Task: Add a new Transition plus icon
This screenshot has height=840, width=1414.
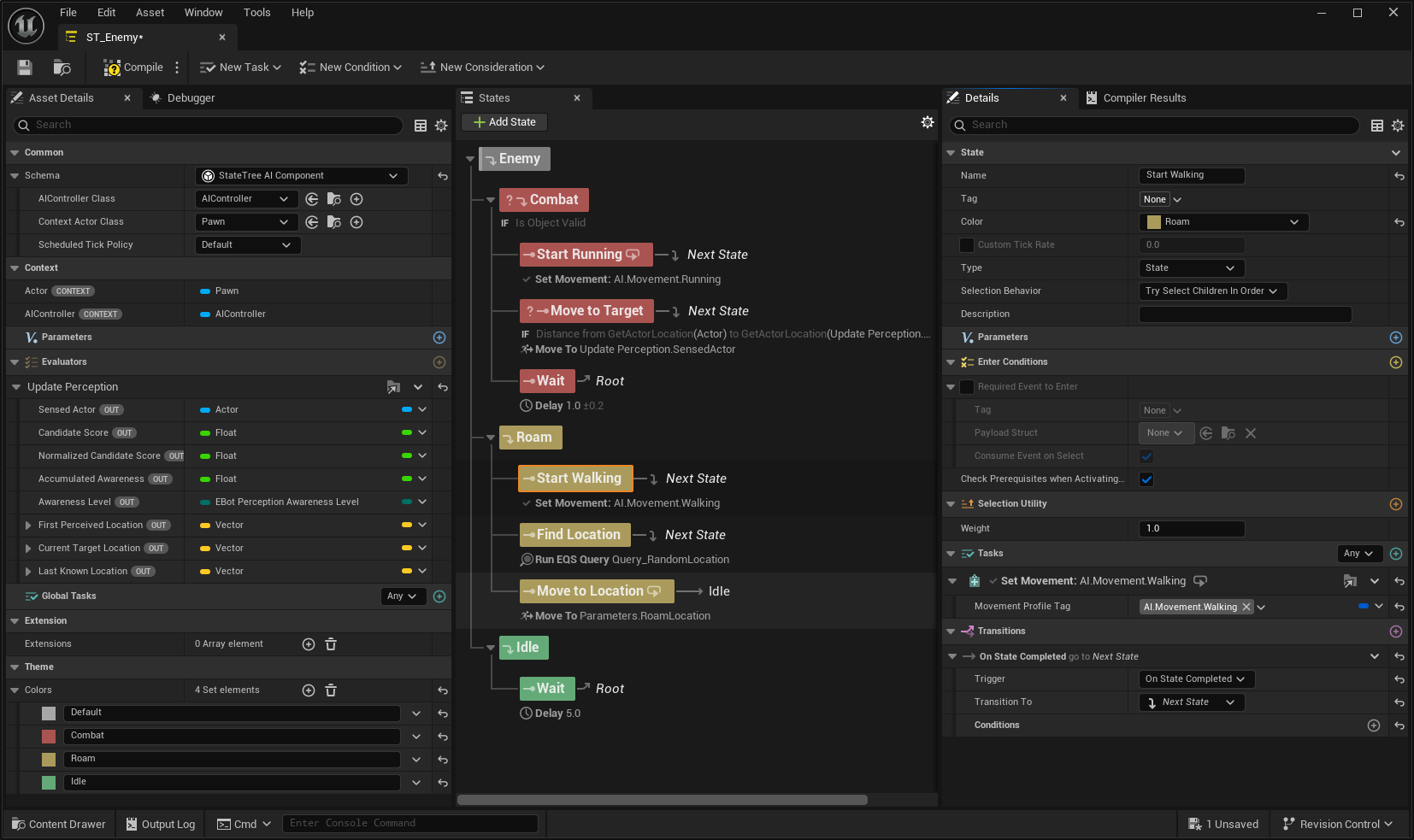Action: (x=1396, y=631)
